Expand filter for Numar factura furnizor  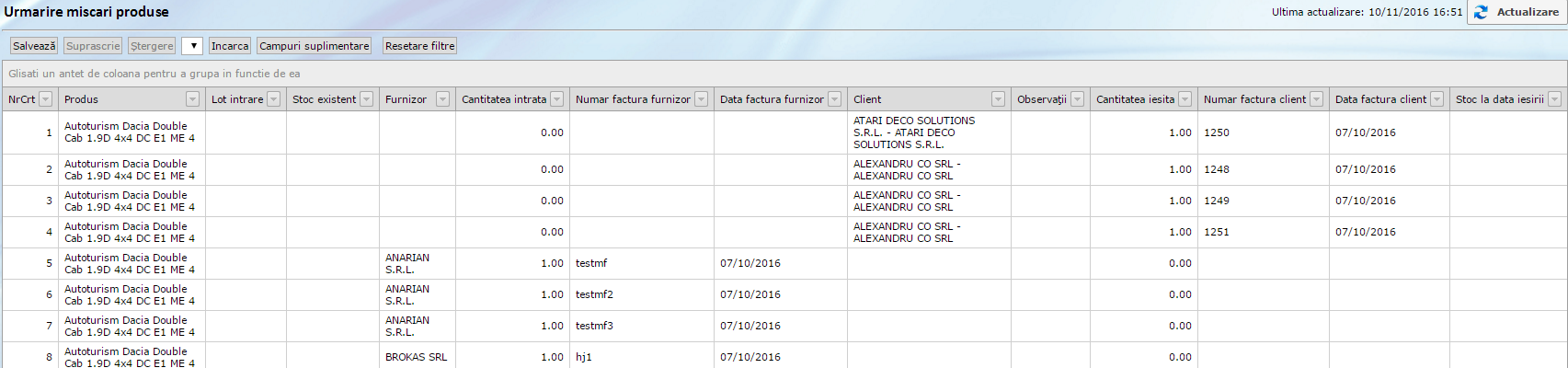click(x=701, y=99)
